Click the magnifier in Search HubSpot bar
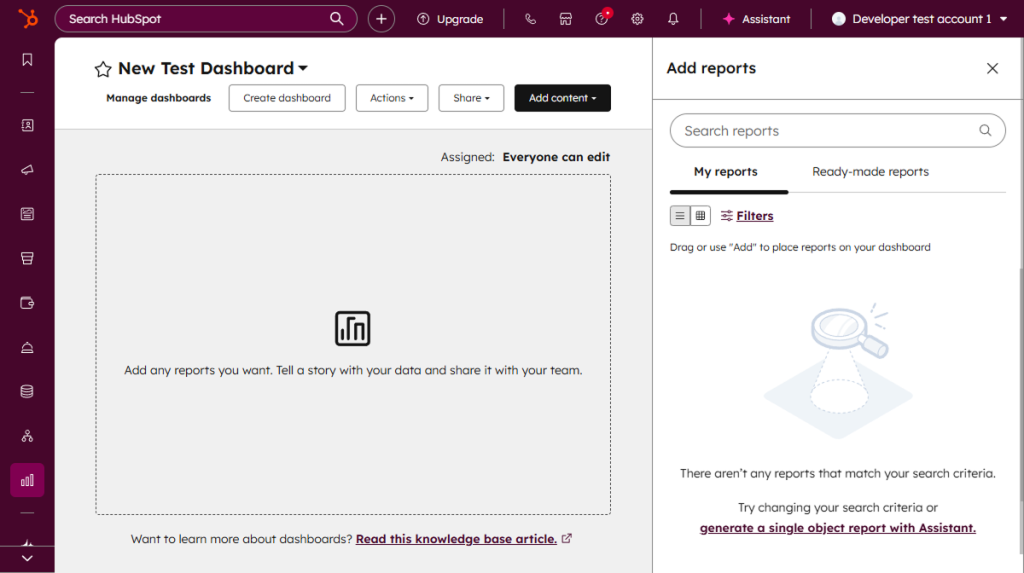 tap(336, 18)
